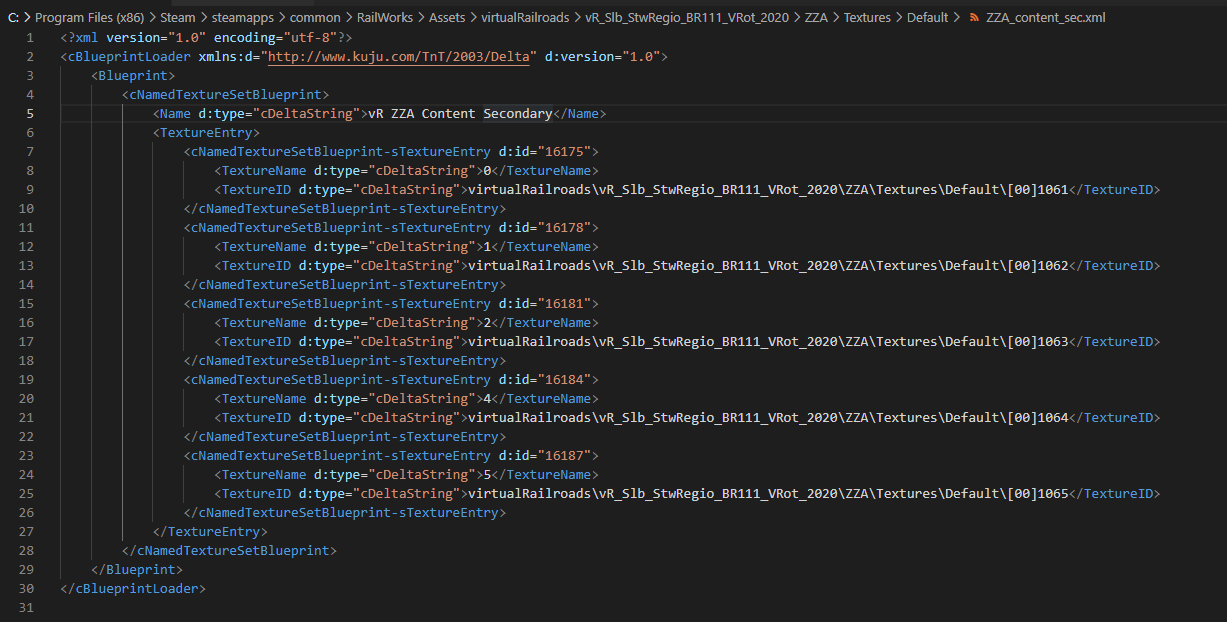Viewport: 1227px width, 622px height.
Task: Click the Steam breadcrumb segment
Action: click(x=178, y=18)
